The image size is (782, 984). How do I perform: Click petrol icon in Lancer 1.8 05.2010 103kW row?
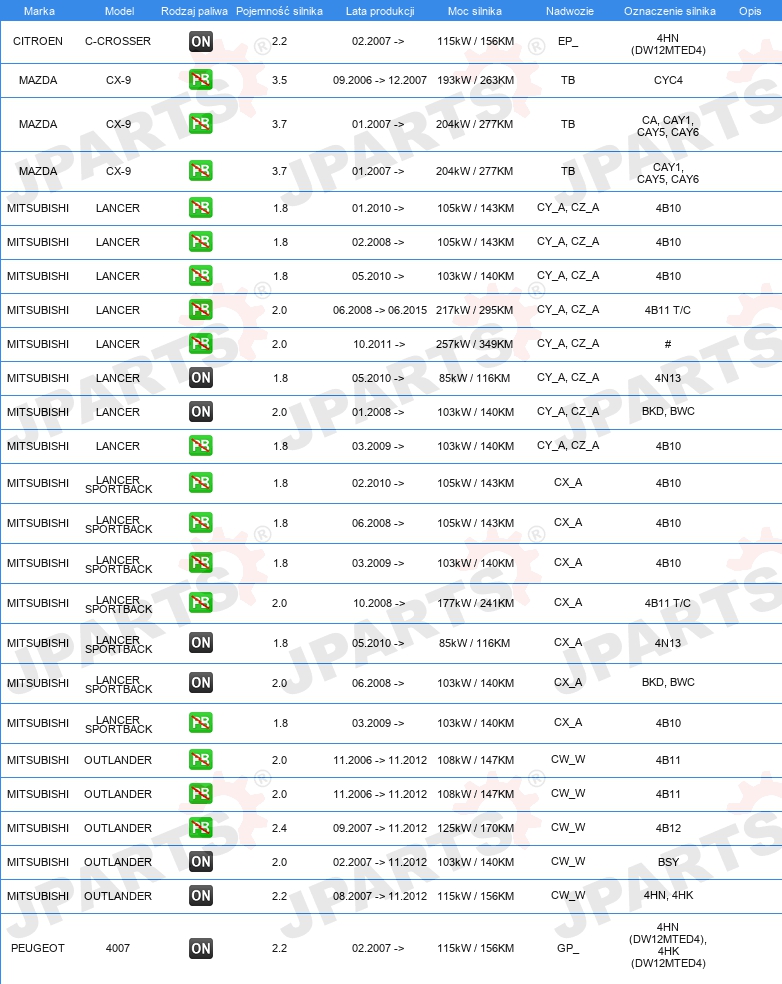point(201,275)
